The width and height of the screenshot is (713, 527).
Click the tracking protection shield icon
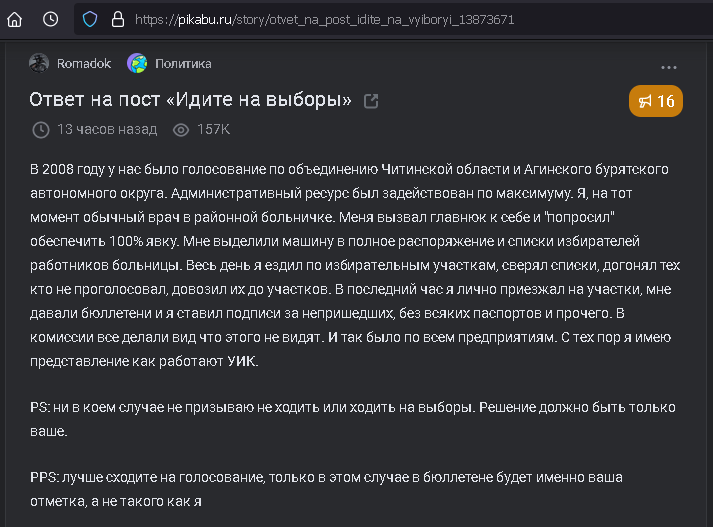click(90, 19)
